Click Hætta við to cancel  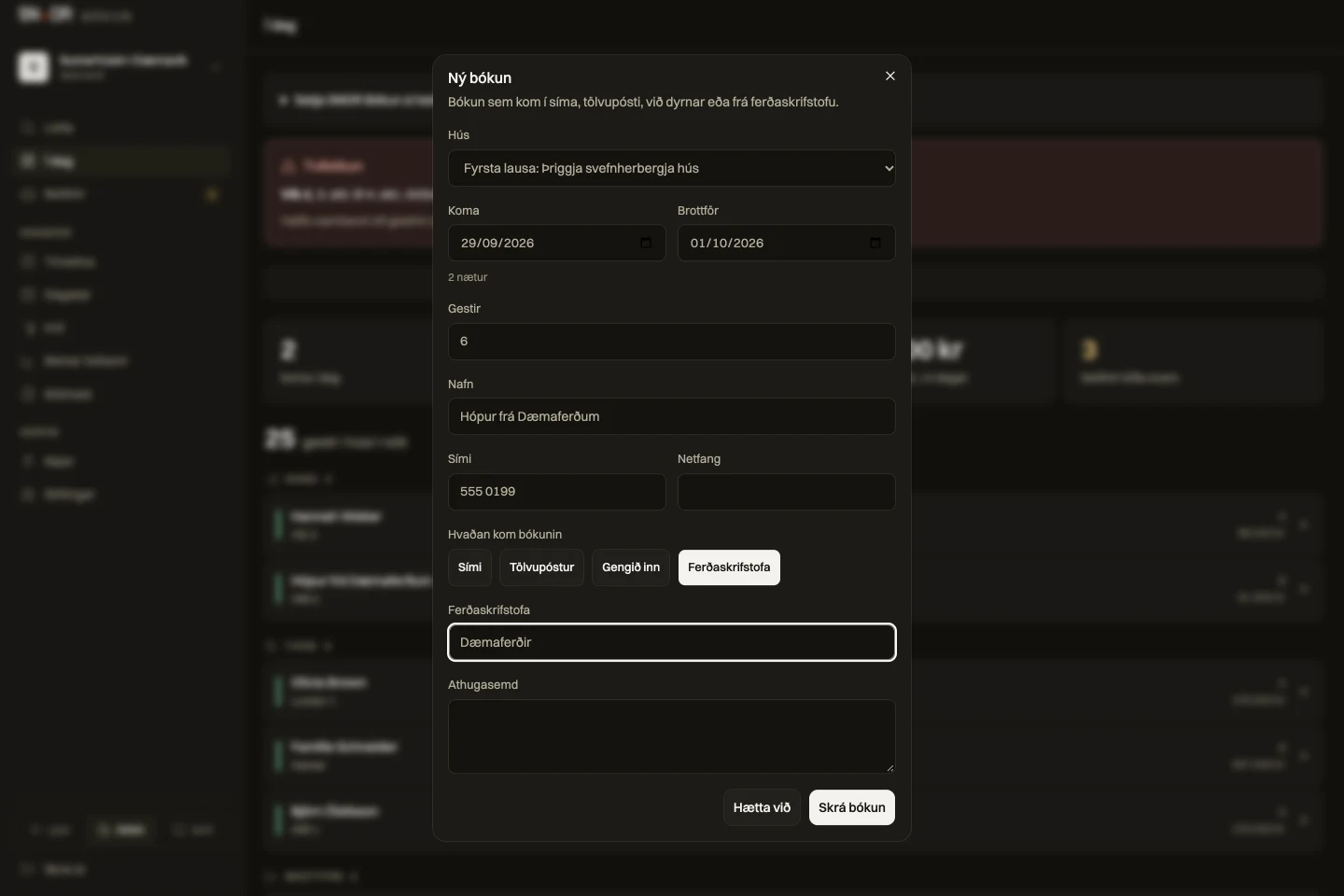762,807
